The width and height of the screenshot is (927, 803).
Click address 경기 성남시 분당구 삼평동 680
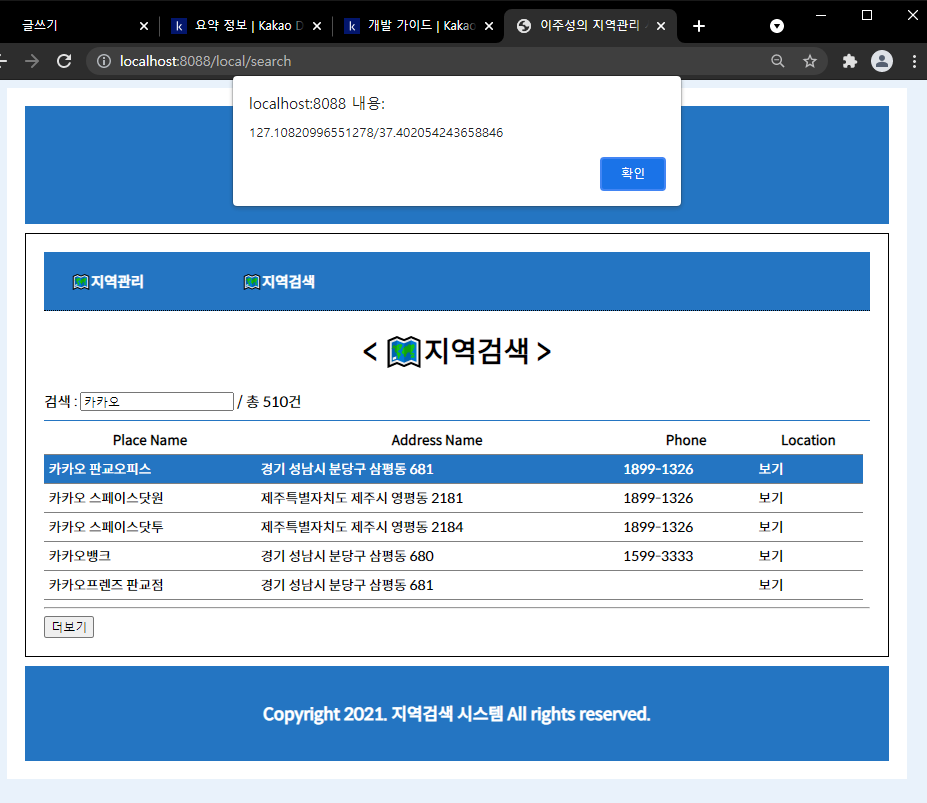click(347, 556)
